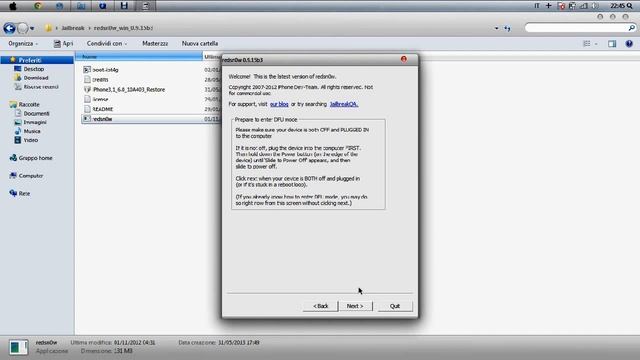640x360 pixels.
Task: Click Quit in the redsn0w dialog
Action: (395, 306)
